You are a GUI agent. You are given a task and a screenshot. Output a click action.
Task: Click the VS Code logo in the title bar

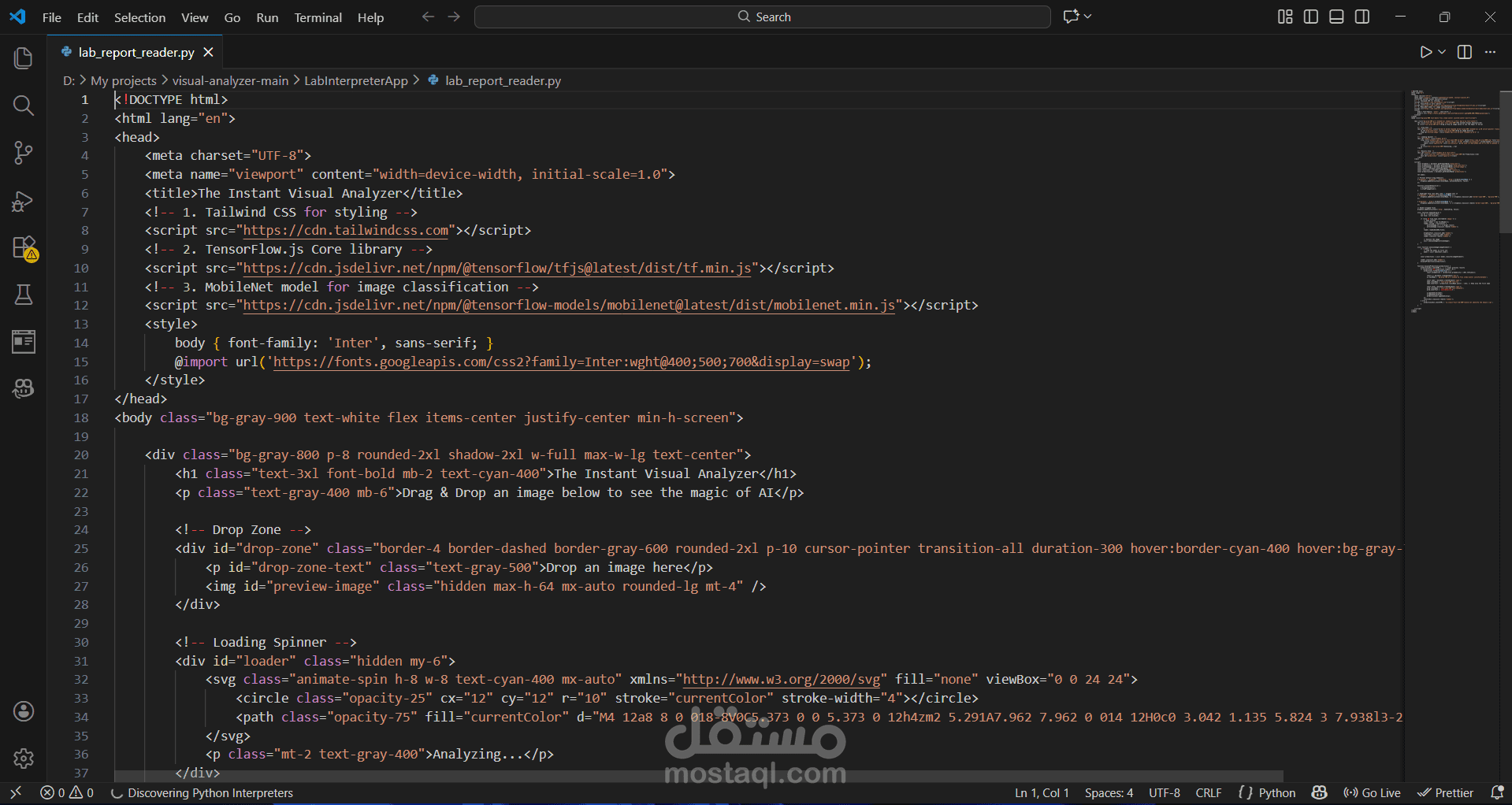[17, 17]
